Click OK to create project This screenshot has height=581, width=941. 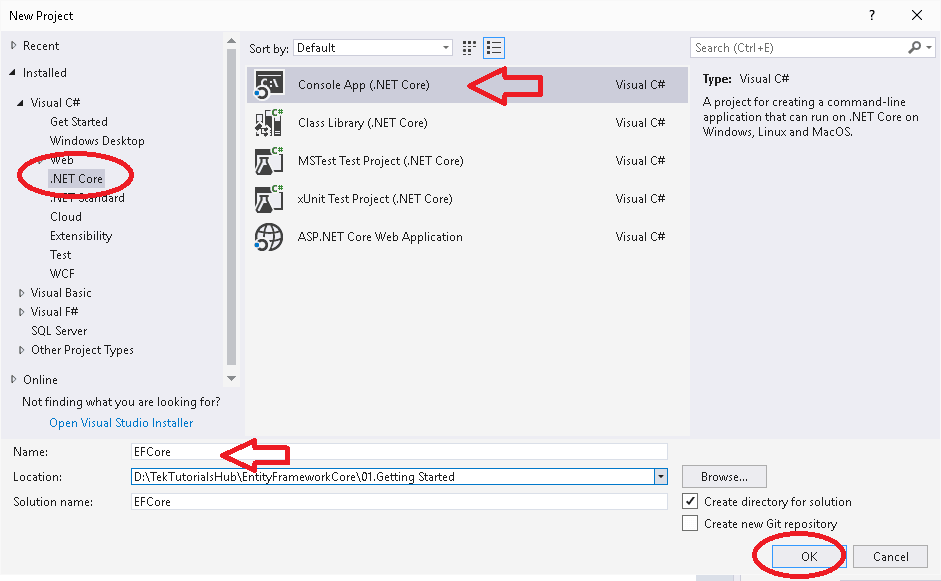(x=809, y=556)
